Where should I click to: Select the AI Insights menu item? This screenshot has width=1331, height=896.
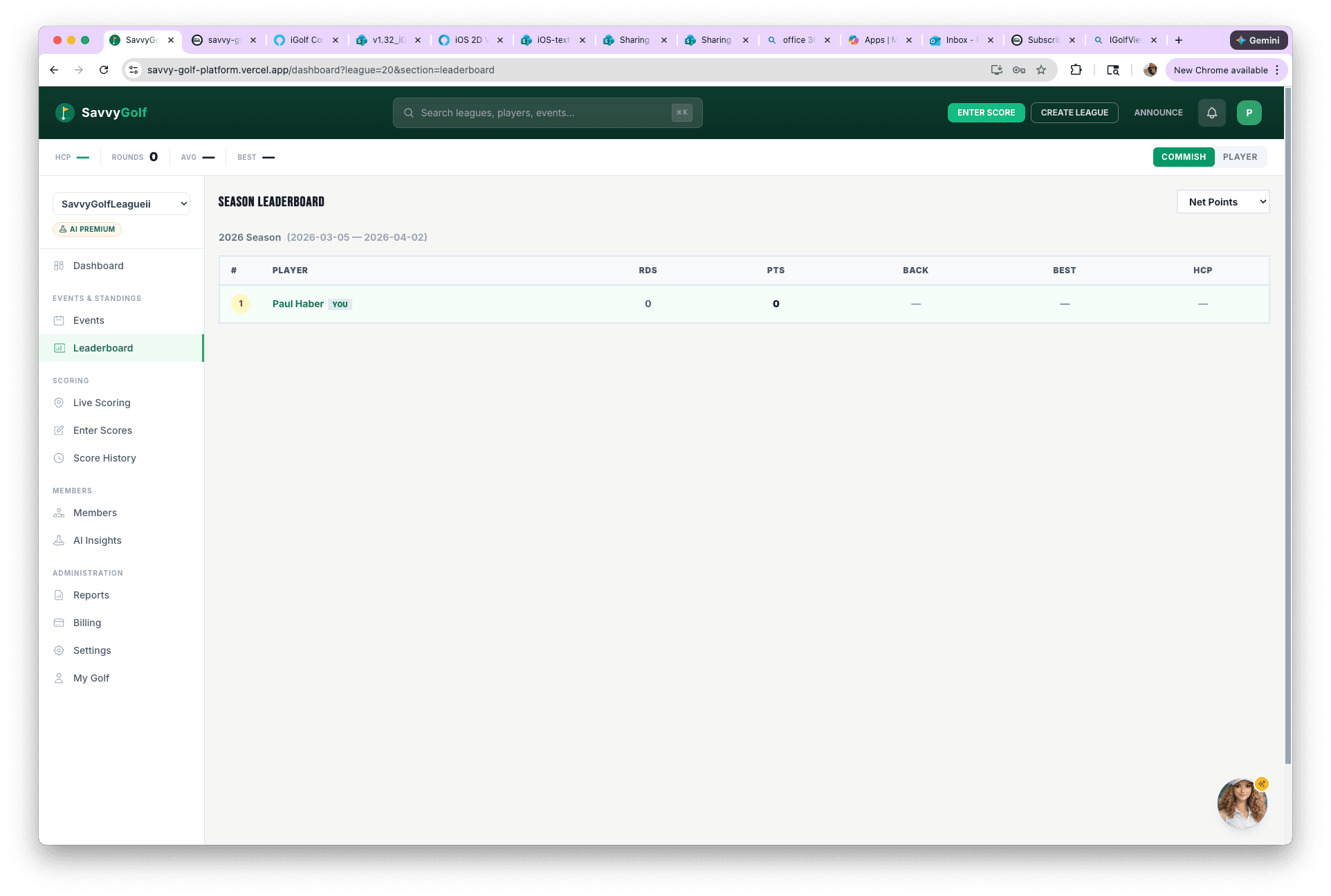(97, 540)
